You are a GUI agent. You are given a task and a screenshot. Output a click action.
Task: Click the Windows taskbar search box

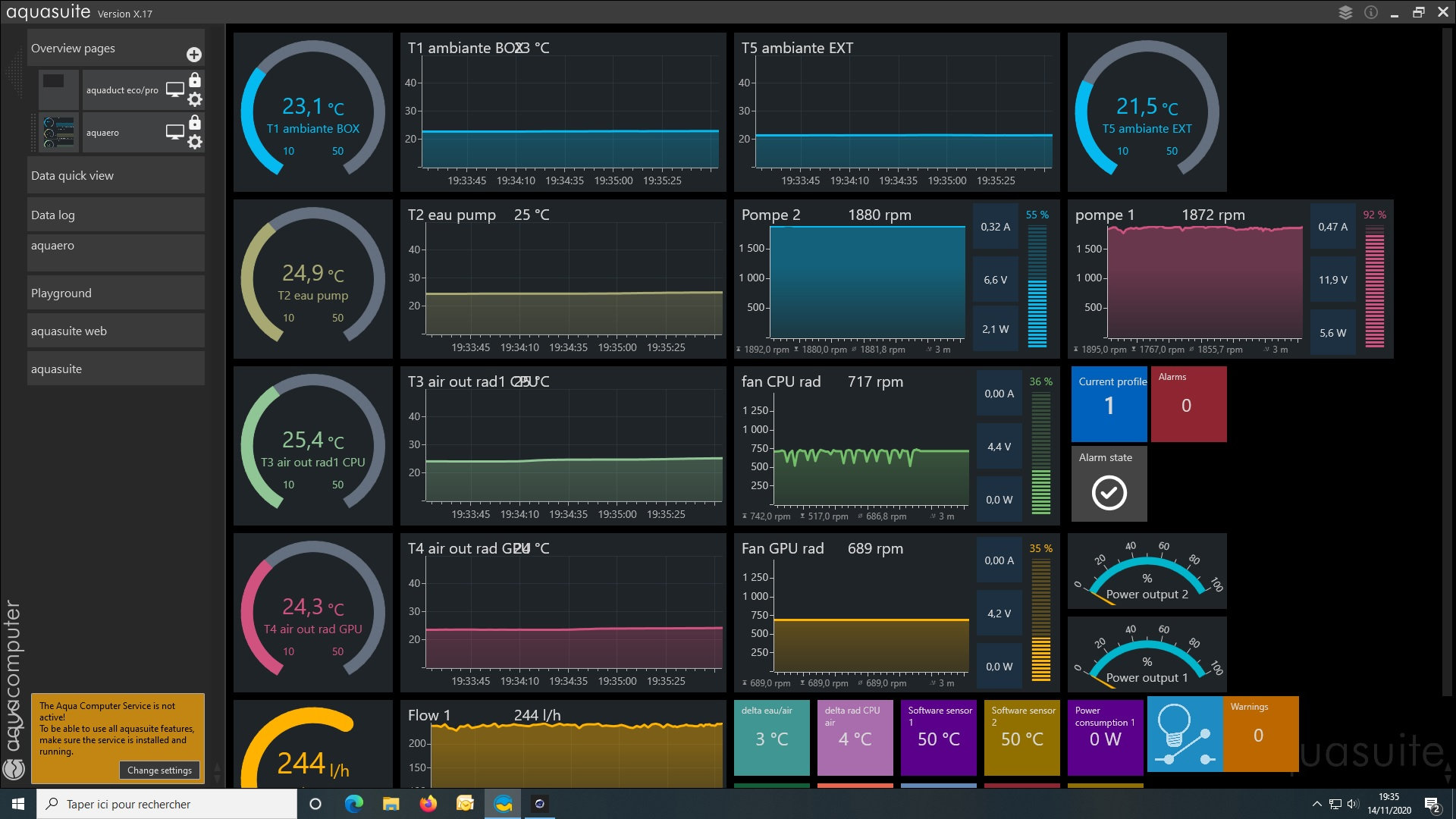167,804
